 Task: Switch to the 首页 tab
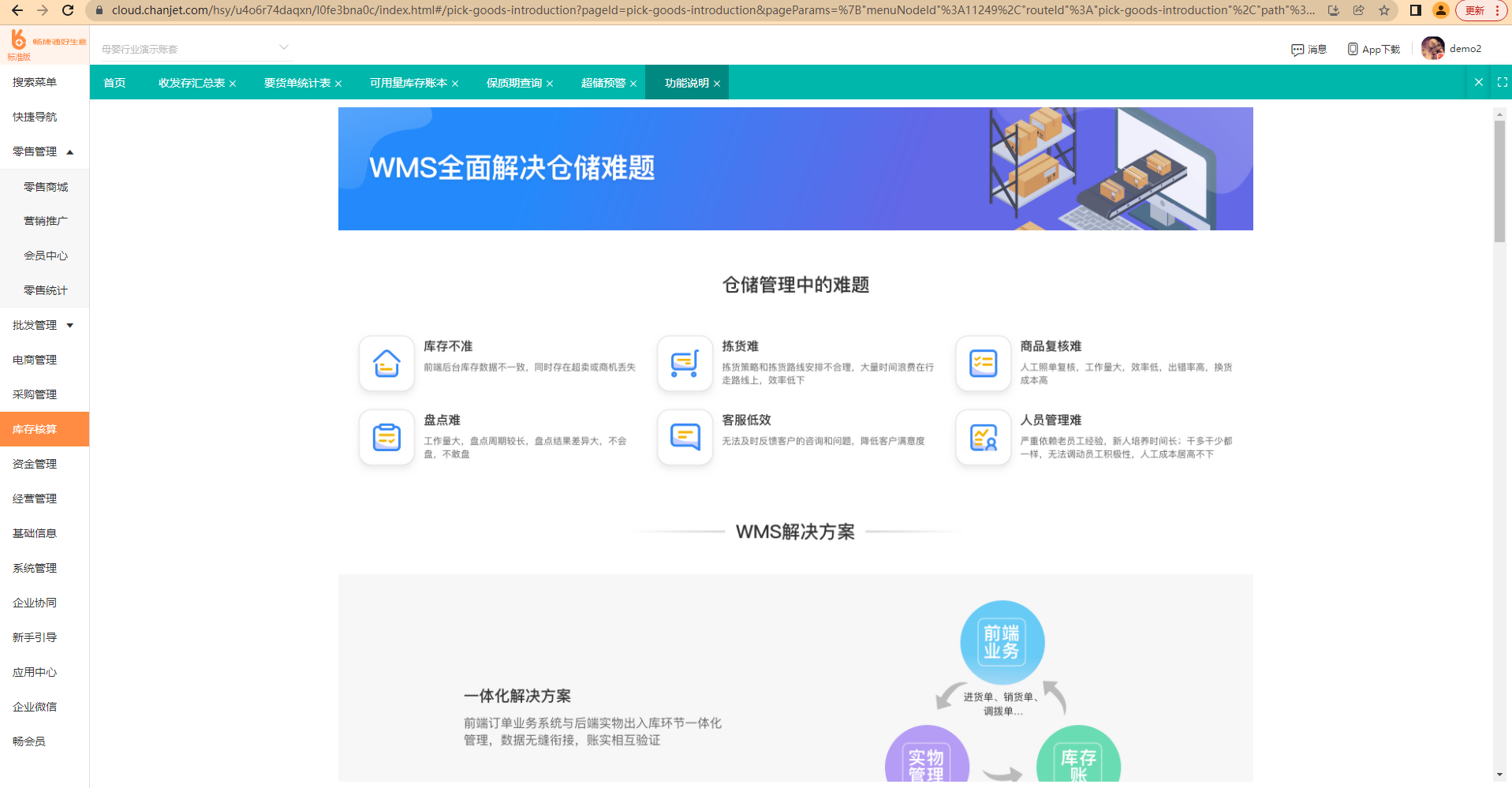pos(114,82)
